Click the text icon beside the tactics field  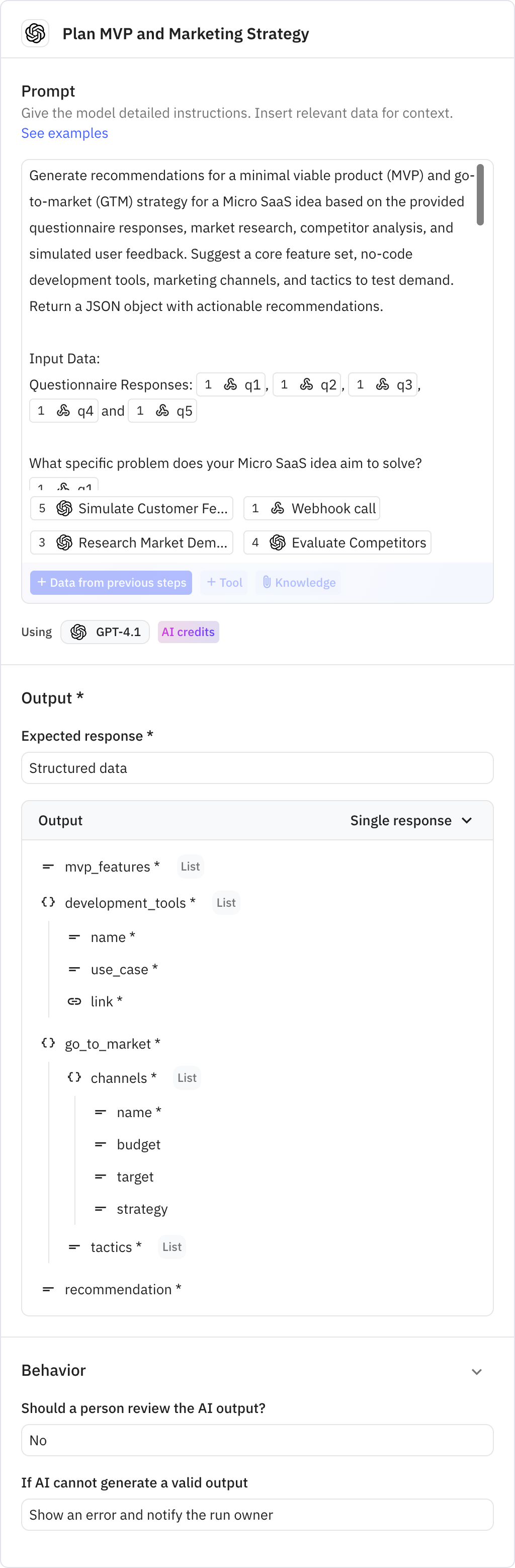click(x=74, y=1246)
